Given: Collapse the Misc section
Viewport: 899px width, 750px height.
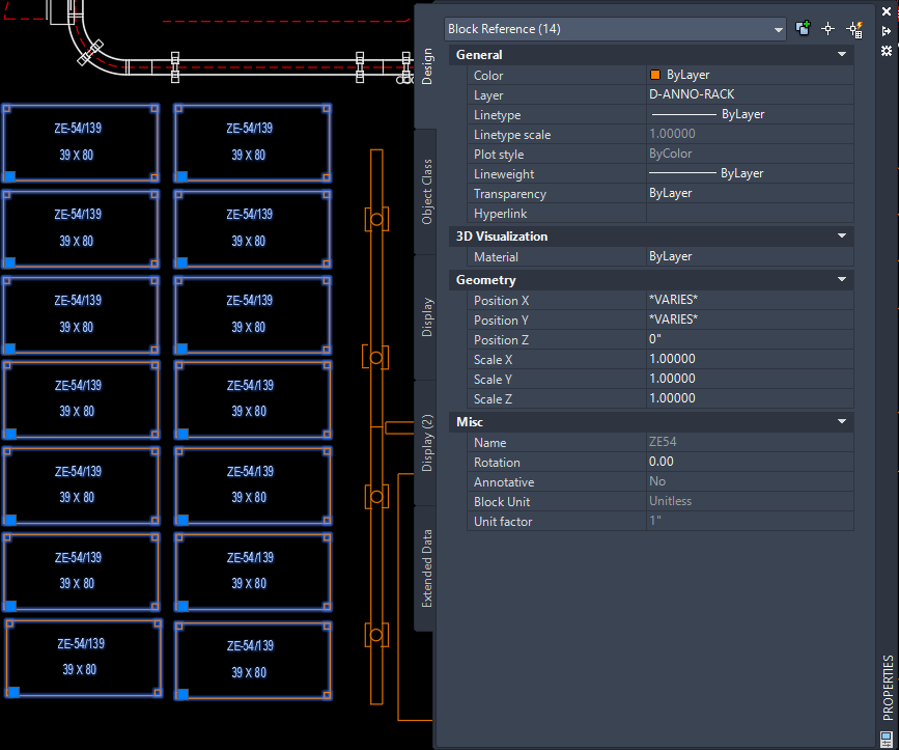Looking at the screenshot, I should [x=842, y=422].
